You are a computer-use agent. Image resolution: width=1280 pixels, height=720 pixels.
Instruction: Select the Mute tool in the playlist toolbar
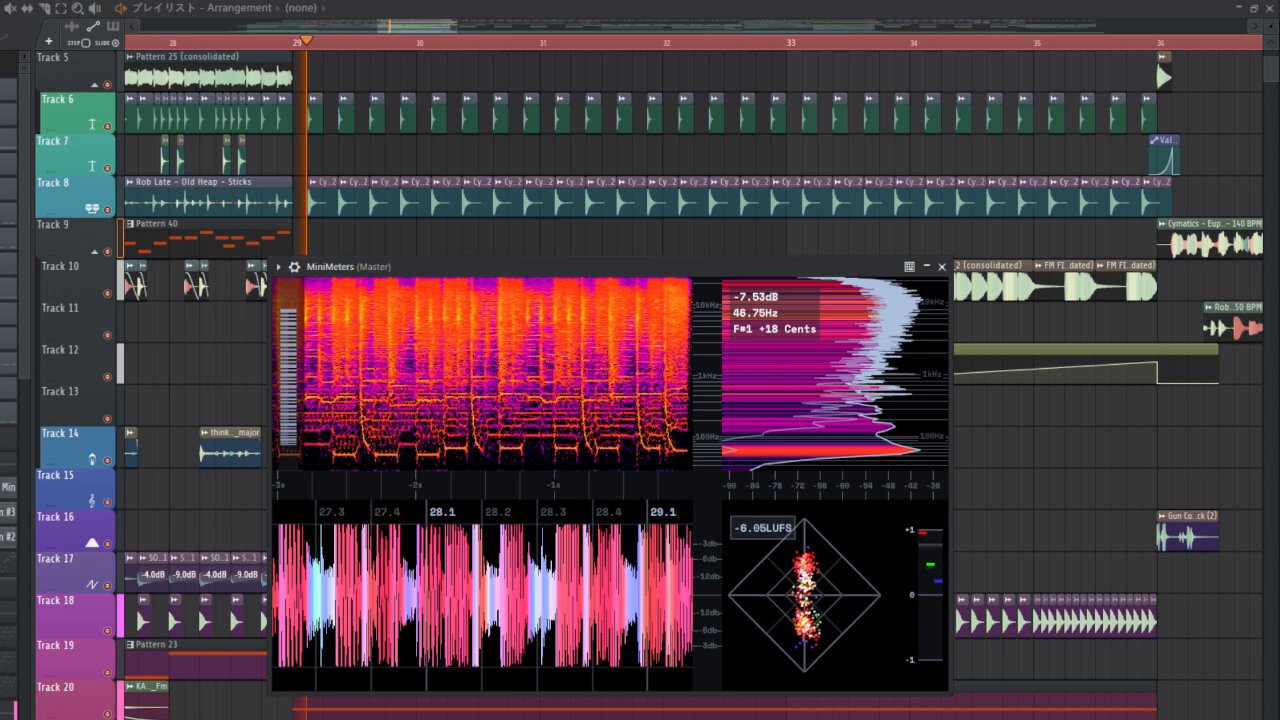tap(11, 8)
